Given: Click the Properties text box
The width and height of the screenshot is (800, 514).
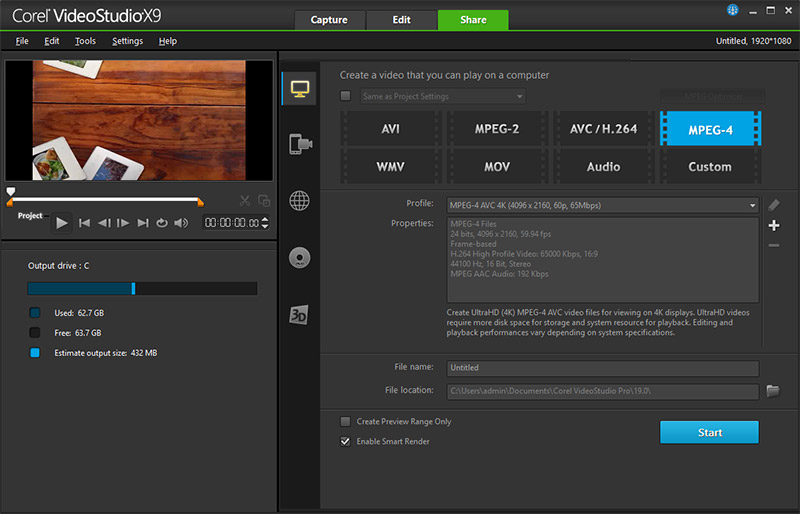Looking at the screenshot, I should (x=603, y=260).
